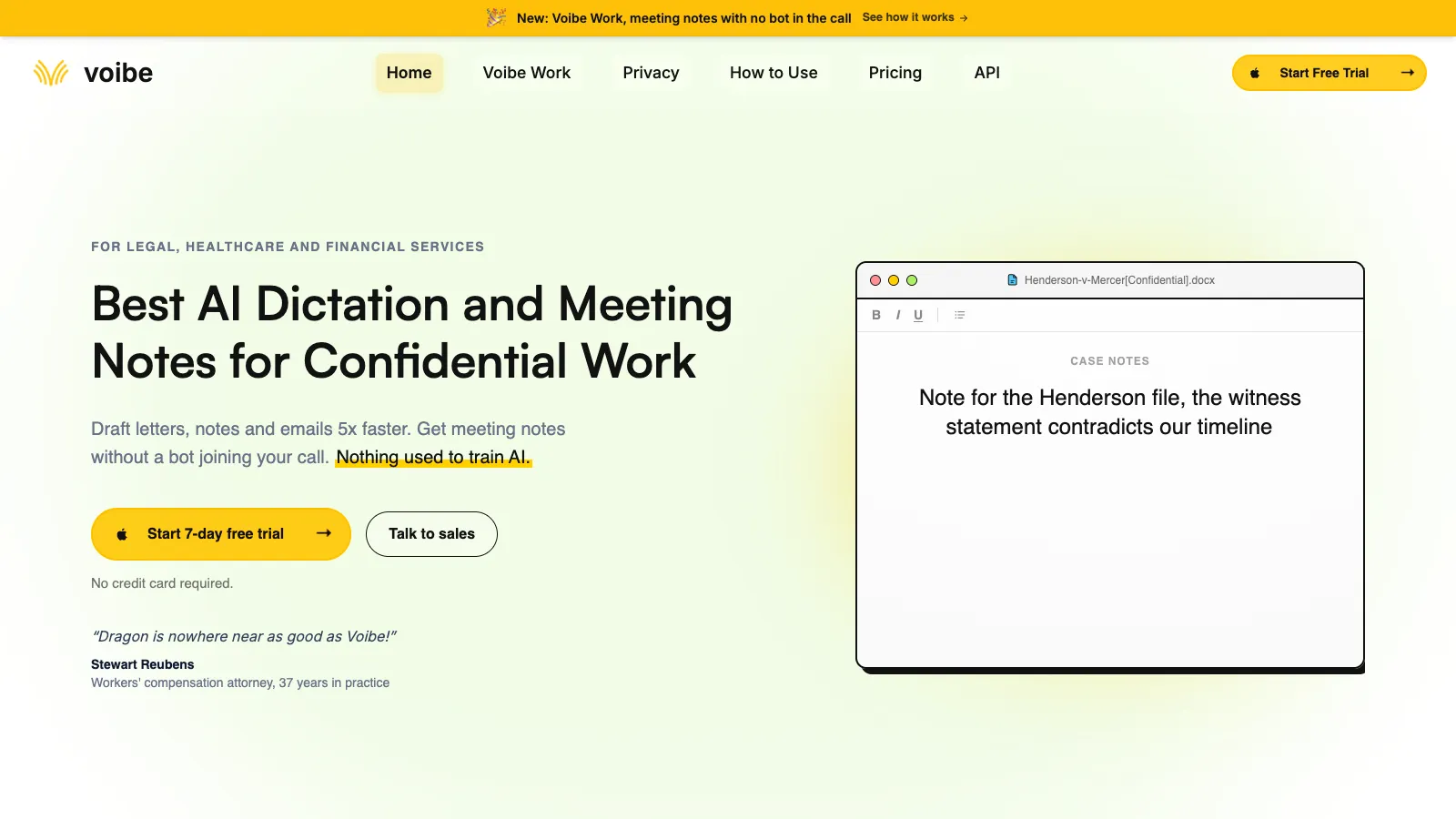This screenshot has height=819, width=1456.
Task: Visit the API nav link
Action: click(x=987, y=73)
